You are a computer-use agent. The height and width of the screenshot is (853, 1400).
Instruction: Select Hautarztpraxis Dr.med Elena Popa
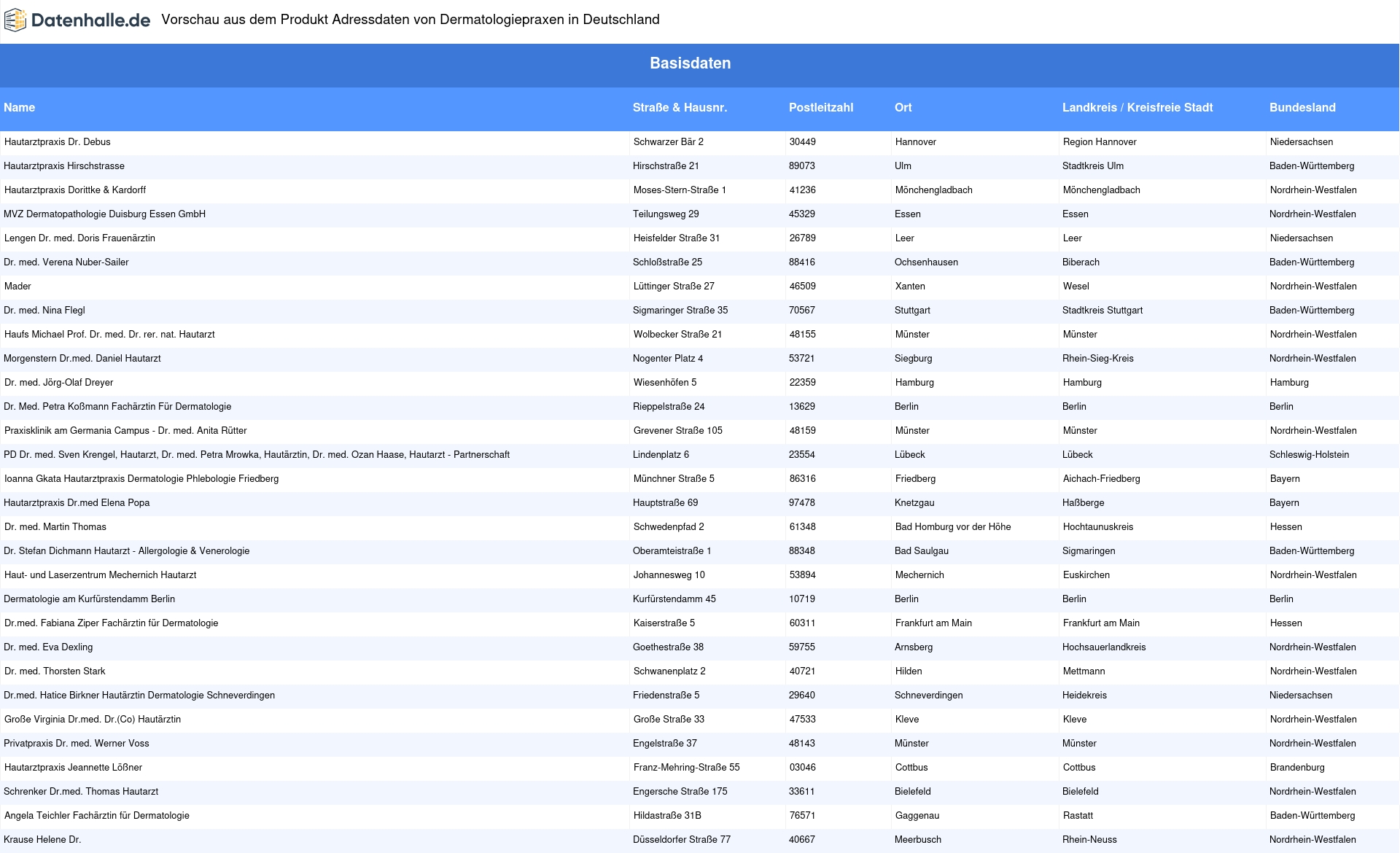77,503
